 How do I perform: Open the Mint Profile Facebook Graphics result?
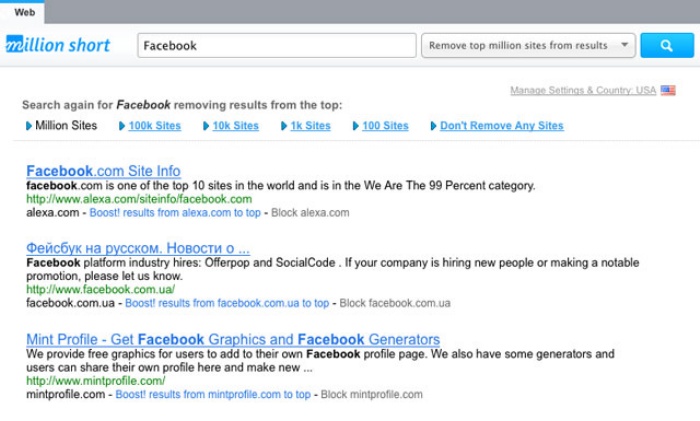tap(233, 339)
